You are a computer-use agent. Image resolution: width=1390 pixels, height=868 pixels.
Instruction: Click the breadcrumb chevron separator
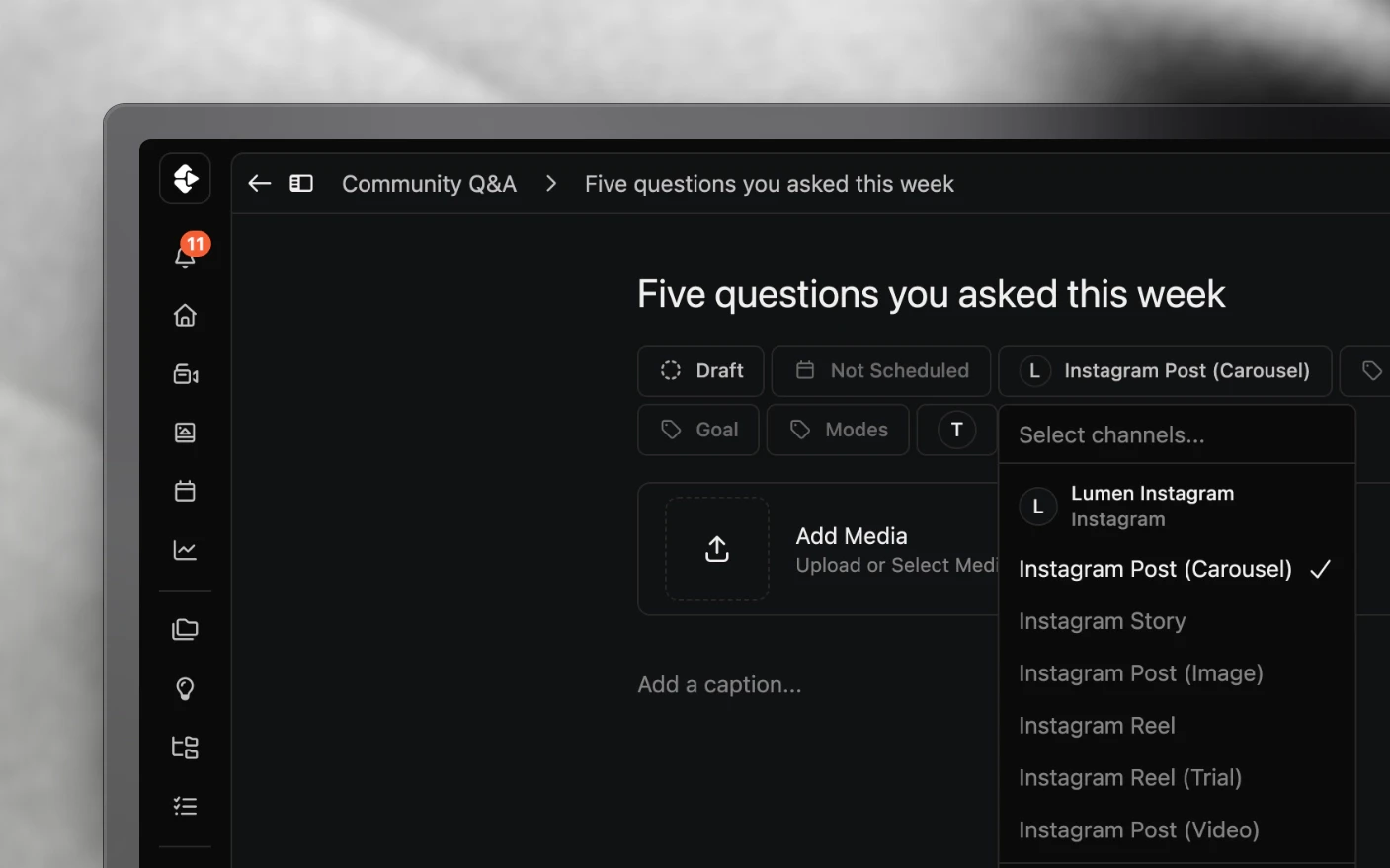point(551,184)
